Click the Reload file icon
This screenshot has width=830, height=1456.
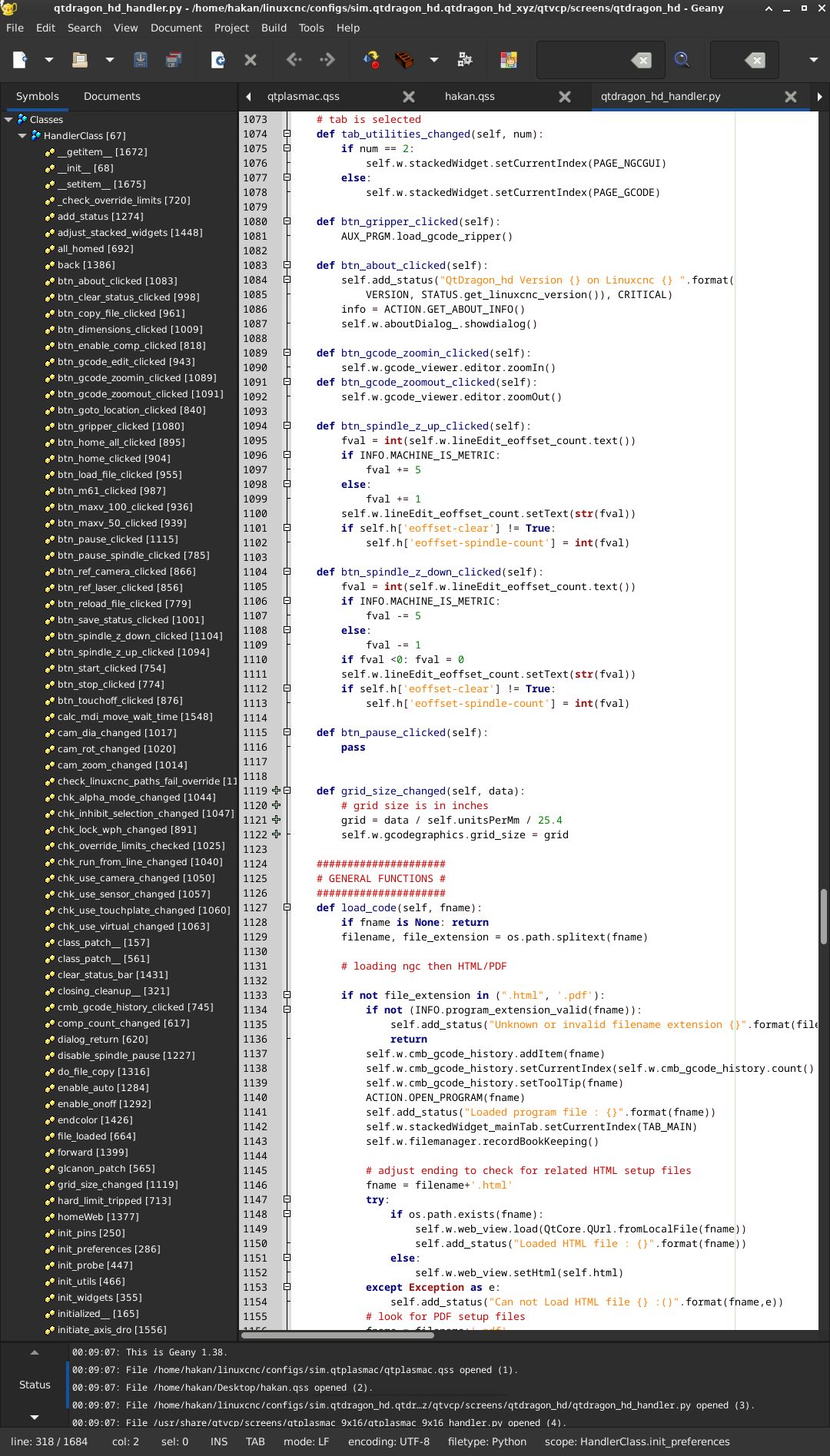tap(217, 60)
